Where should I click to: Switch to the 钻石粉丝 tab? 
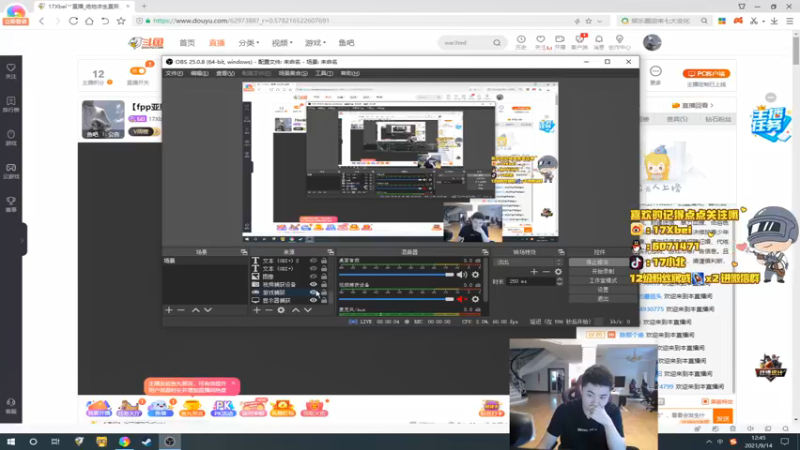[718, 119]
